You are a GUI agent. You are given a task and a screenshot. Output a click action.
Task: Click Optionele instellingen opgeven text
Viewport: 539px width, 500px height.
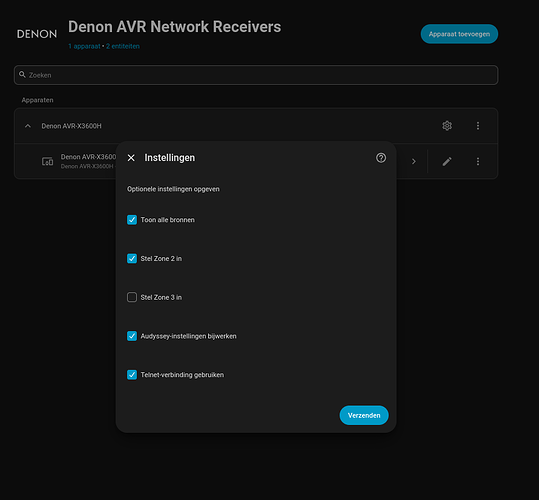173,189
